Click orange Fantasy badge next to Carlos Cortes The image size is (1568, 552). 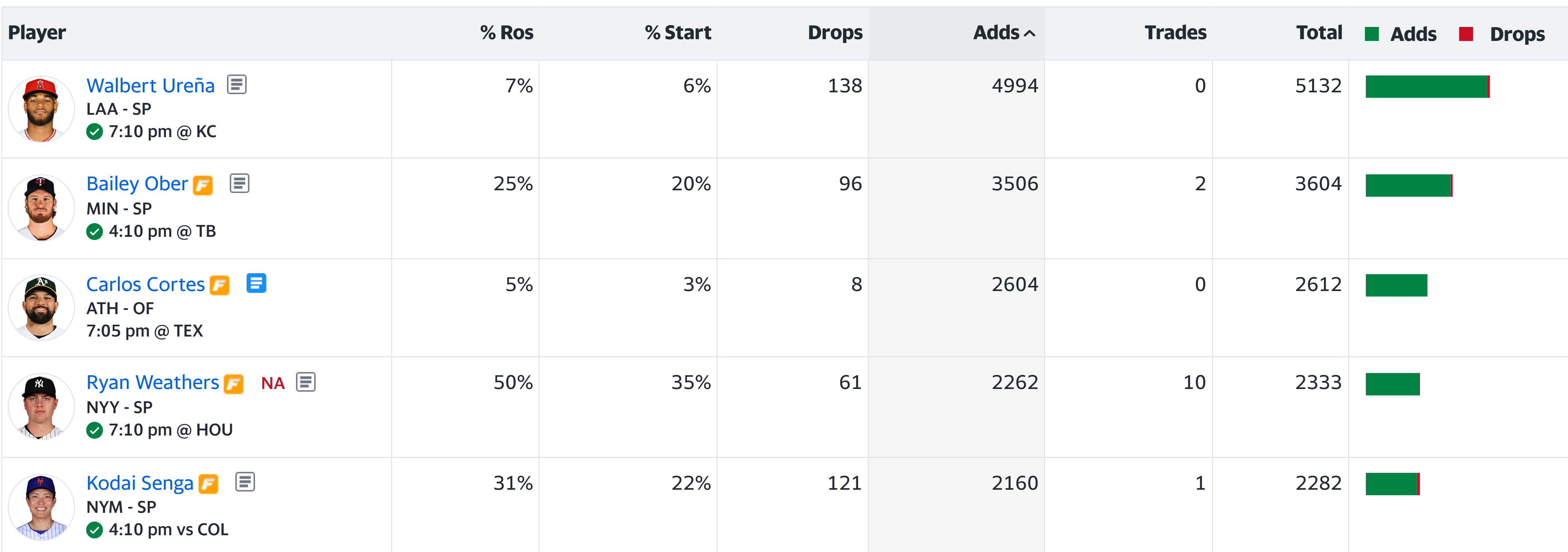pyautogui.click(x=219, y=285)
